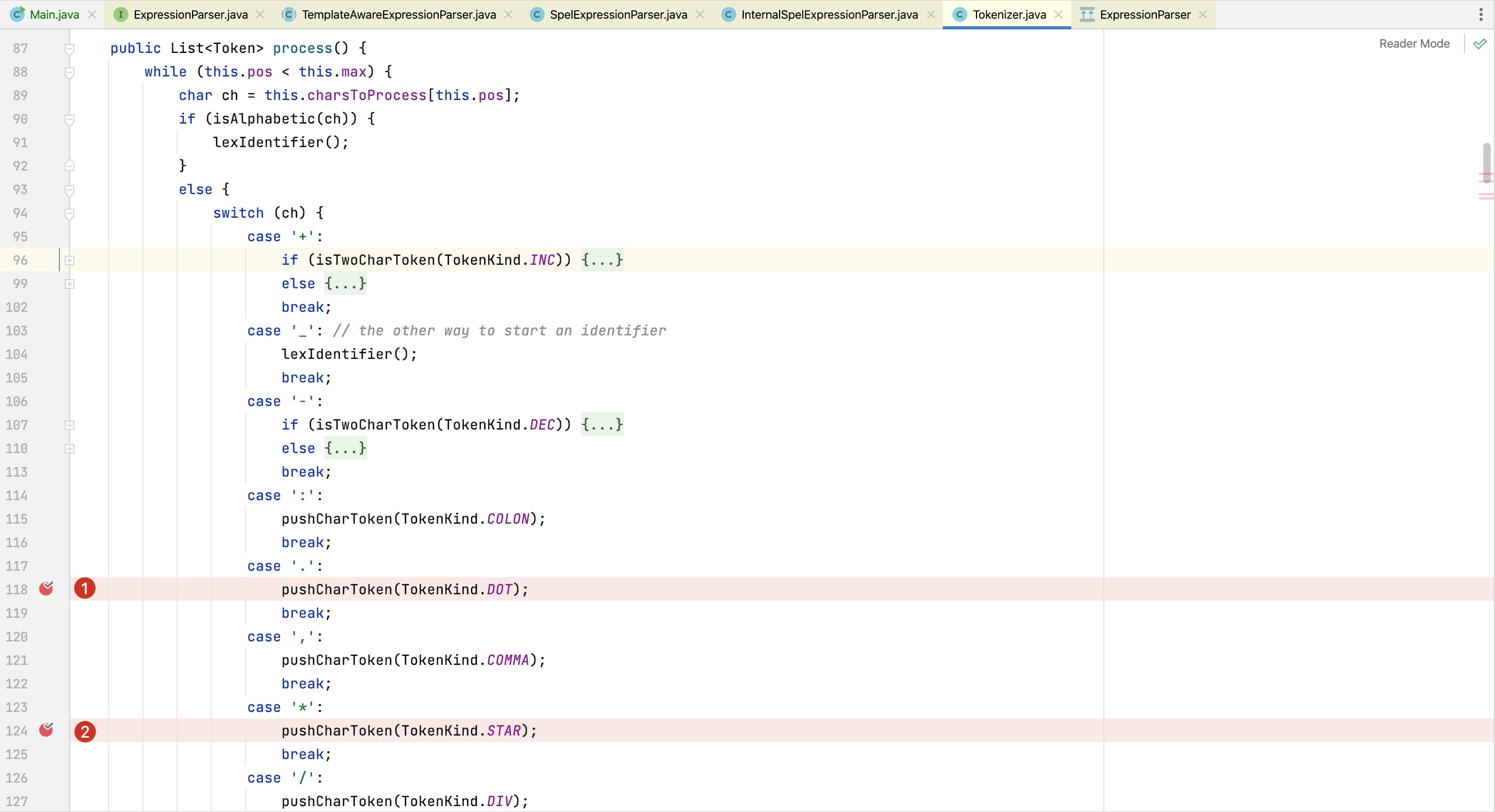Click isAlphabetic call on line 90
Image resolution: width=1495 pixels, height=812 pixels.
264,119
